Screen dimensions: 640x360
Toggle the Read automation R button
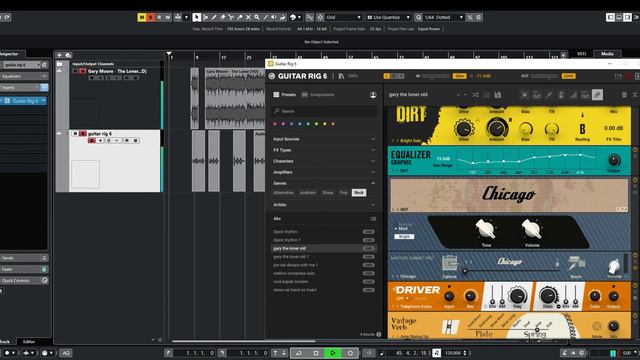point(159,17)
